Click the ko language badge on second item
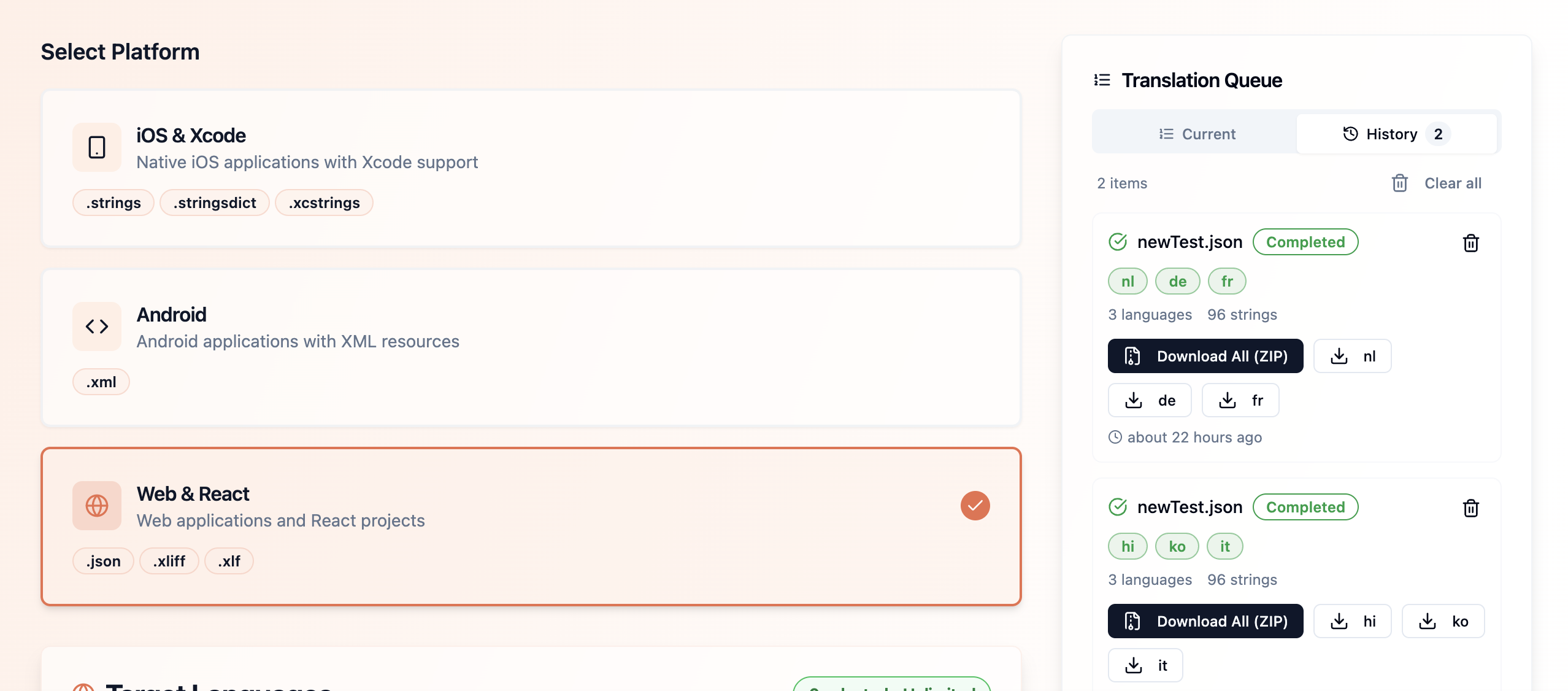Image resolution: width=1568 pixels, height=691 pixels. [x=1177, y=546]
